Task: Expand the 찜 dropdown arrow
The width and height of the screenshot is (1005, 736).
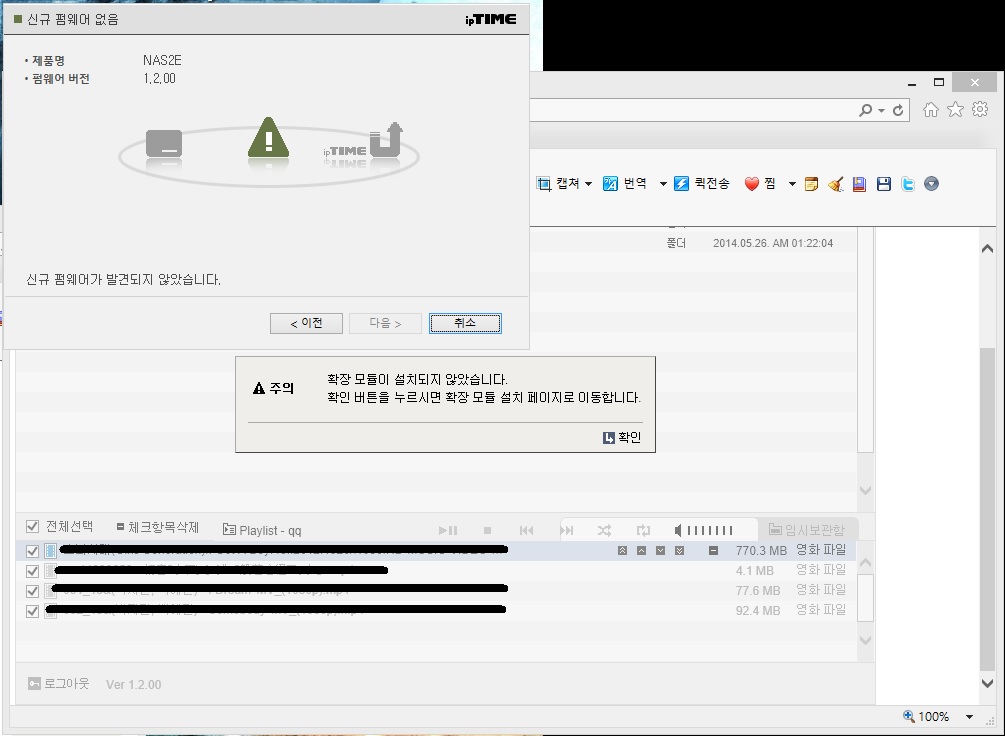Action: 792,185
